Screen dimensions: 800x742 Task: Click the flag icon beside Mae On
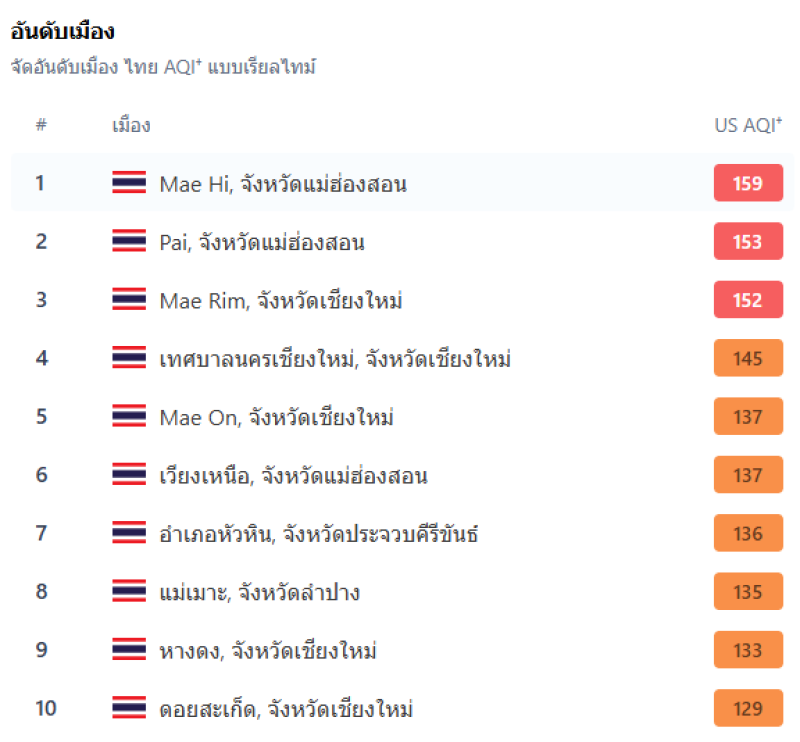(x=129, y=416)
